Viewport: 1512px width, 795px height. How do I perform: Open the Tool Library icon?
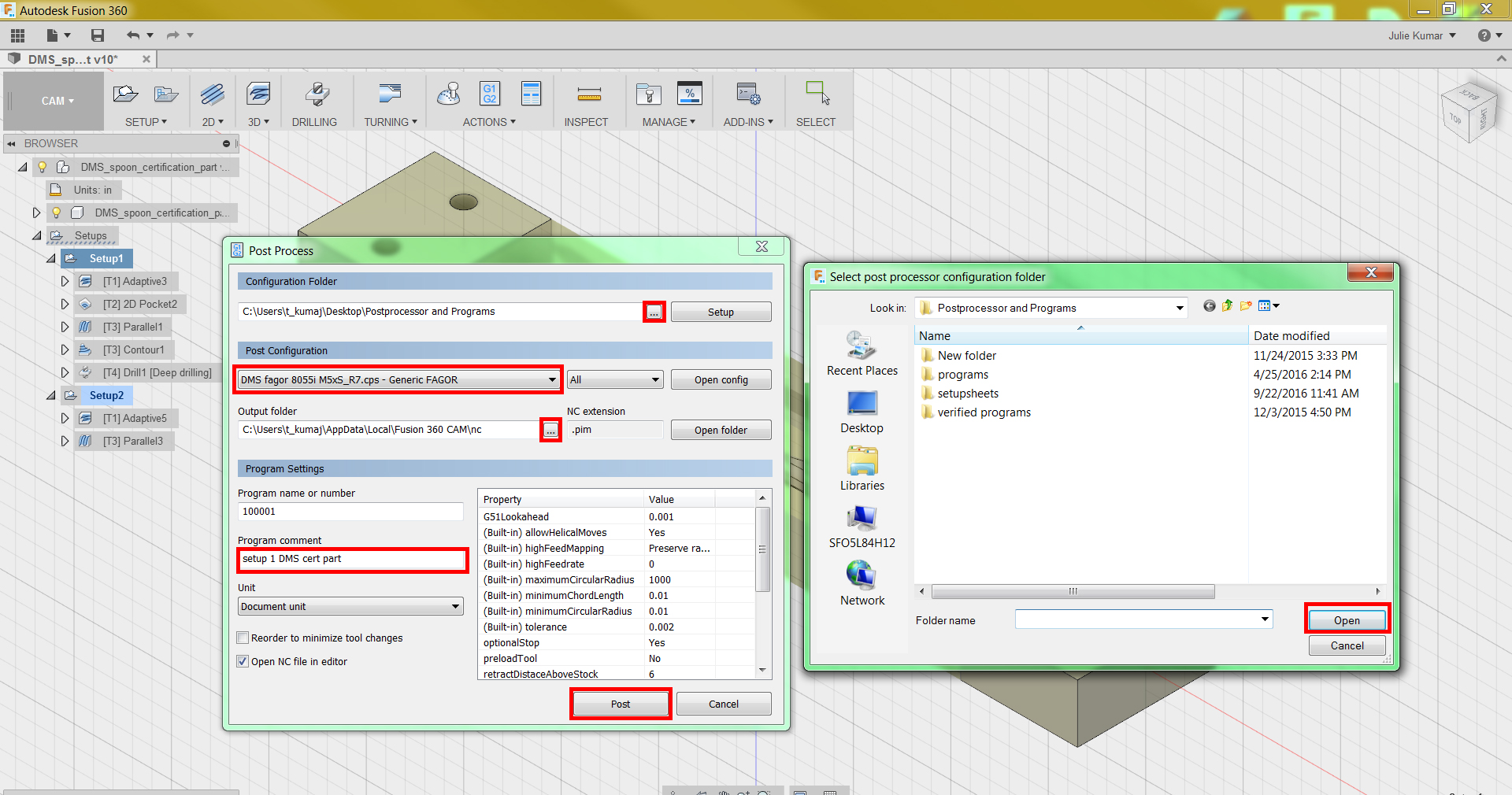point(648,94)
